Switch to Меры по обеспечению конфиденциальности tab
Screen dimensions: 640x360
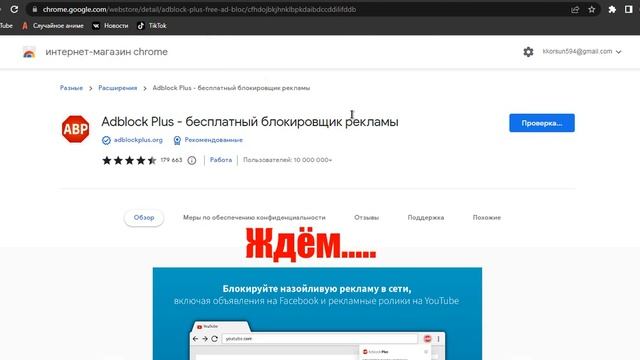tap(254, 218)
